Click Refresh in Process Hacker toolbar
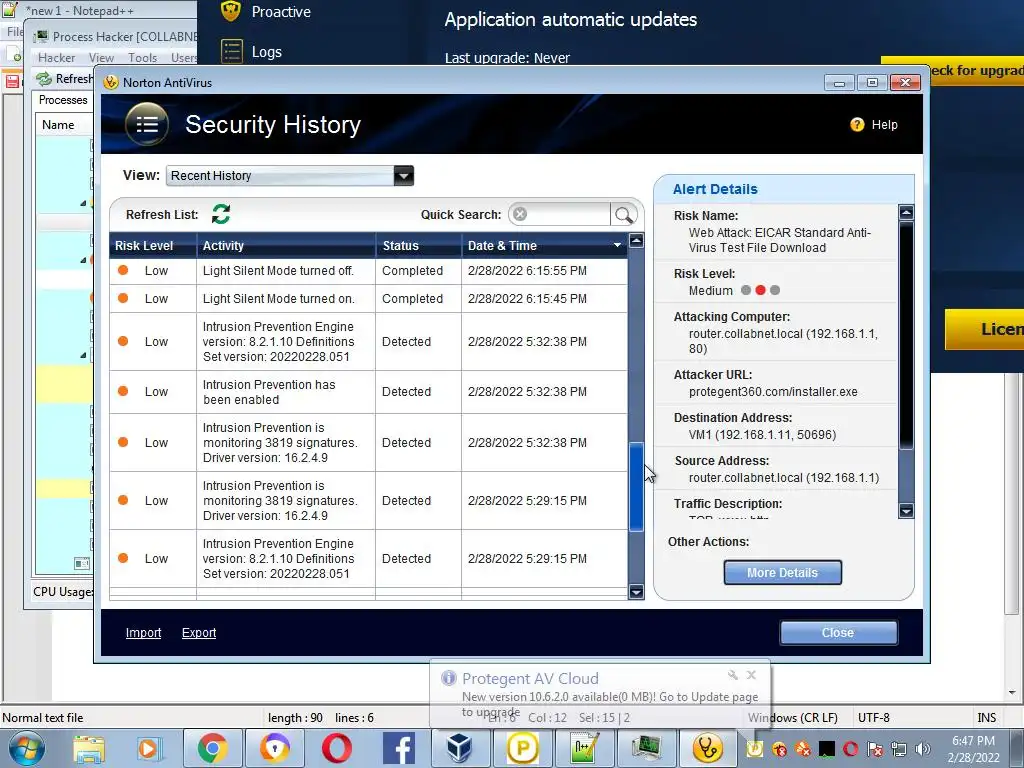This screenshot has height=768, width=1024. tap(64, 79)
